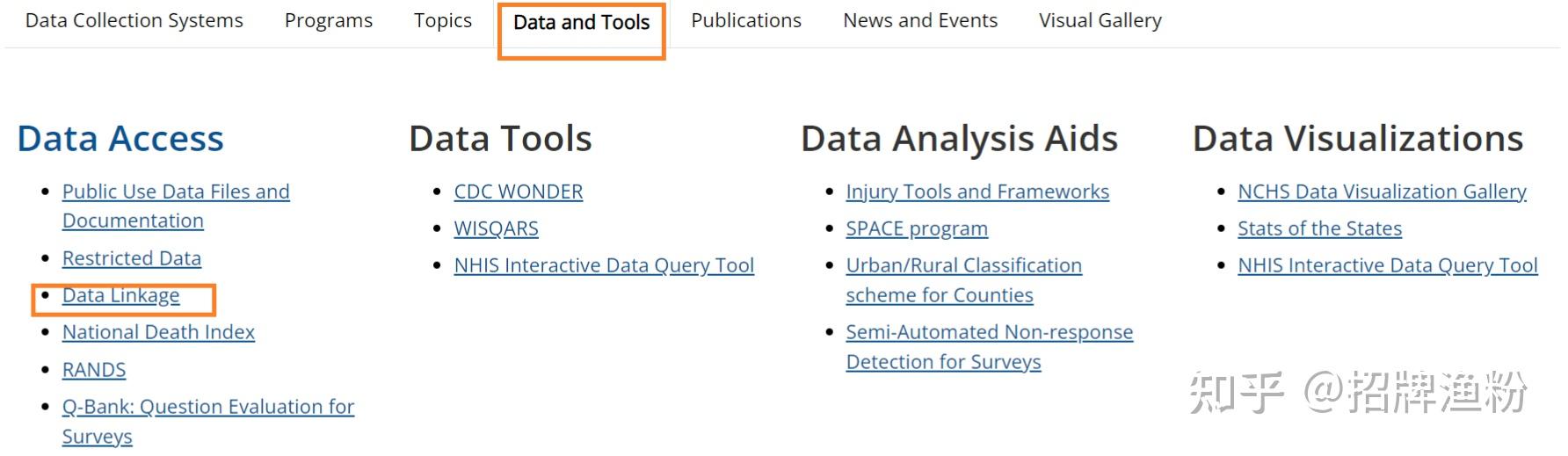
Task: Select Visual Gallery in navigation bar
Action: point(1100,20)
